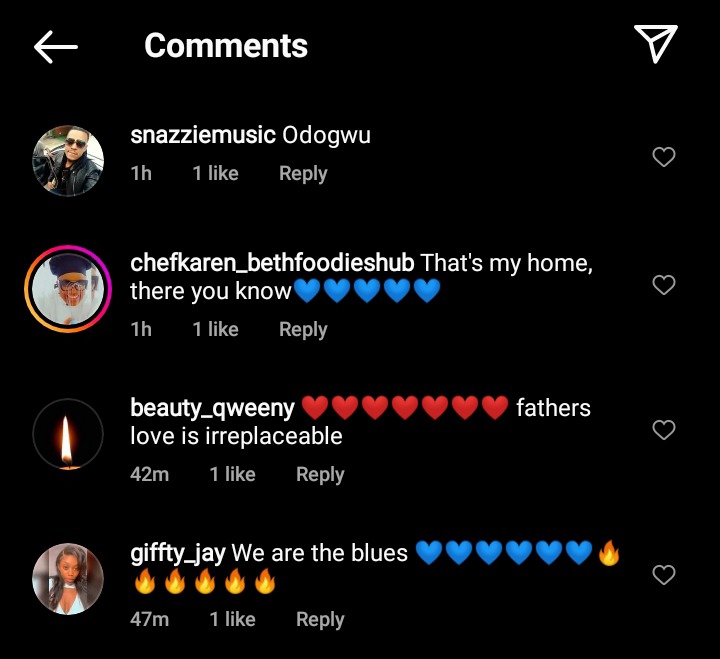Like chefkaren_bethfoodieshub's comment with heart icon
The height and width of the screenshot is (659, 720).
(664, 285)
